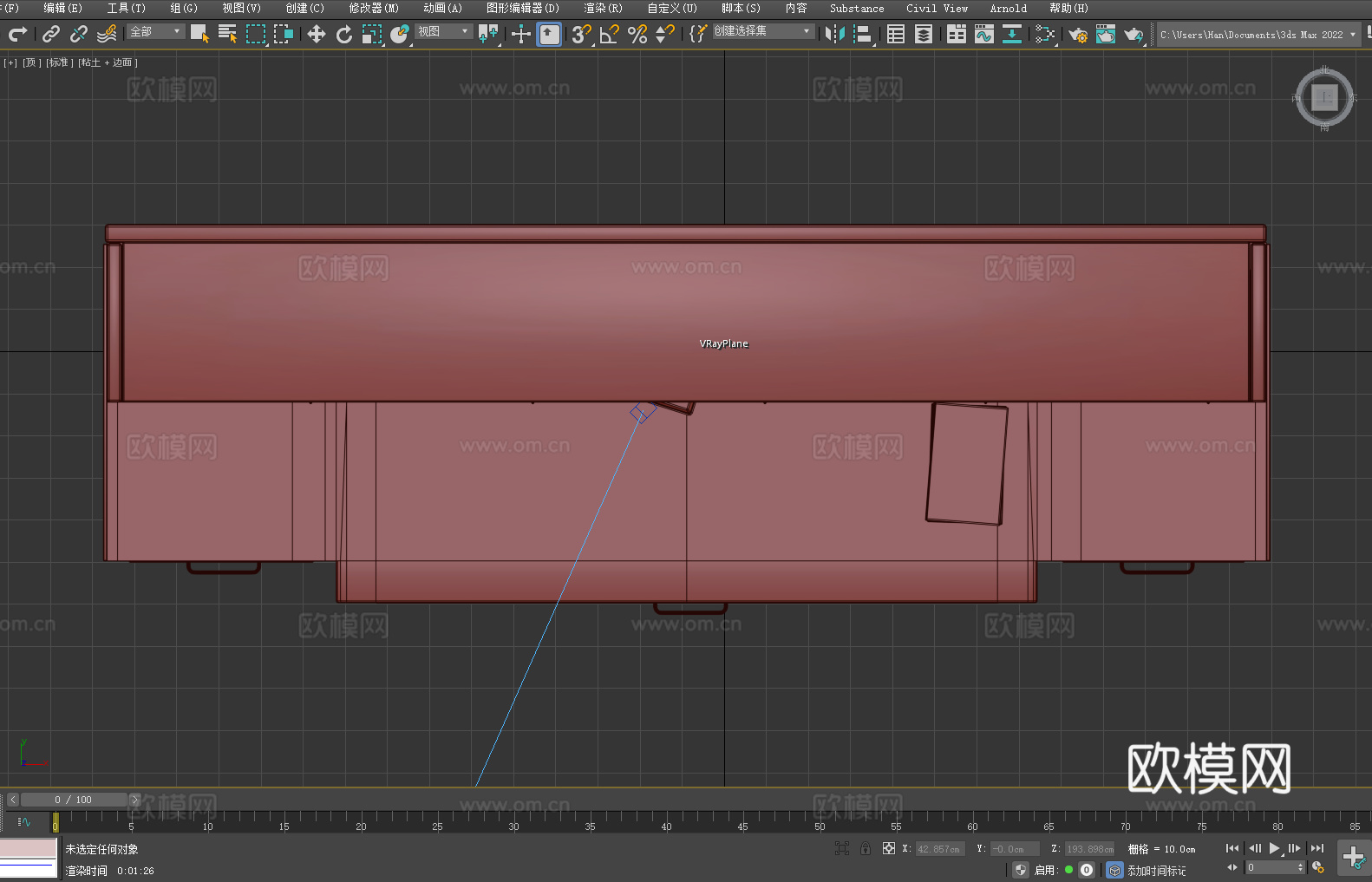Viewport: 1372px width, 882px height.
Task: Toggle Selection Lock padlock icon
Action: 866,848
